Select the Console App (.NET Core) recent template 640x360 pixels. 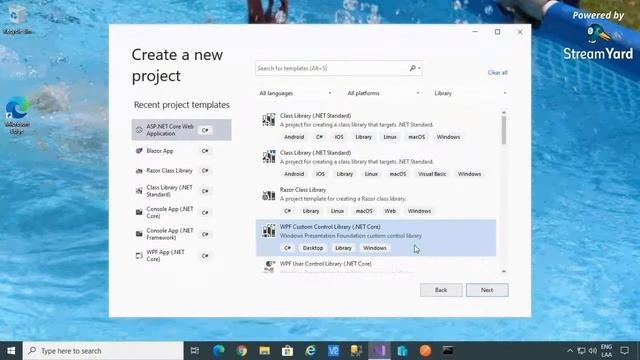click(x=181, y=212)
